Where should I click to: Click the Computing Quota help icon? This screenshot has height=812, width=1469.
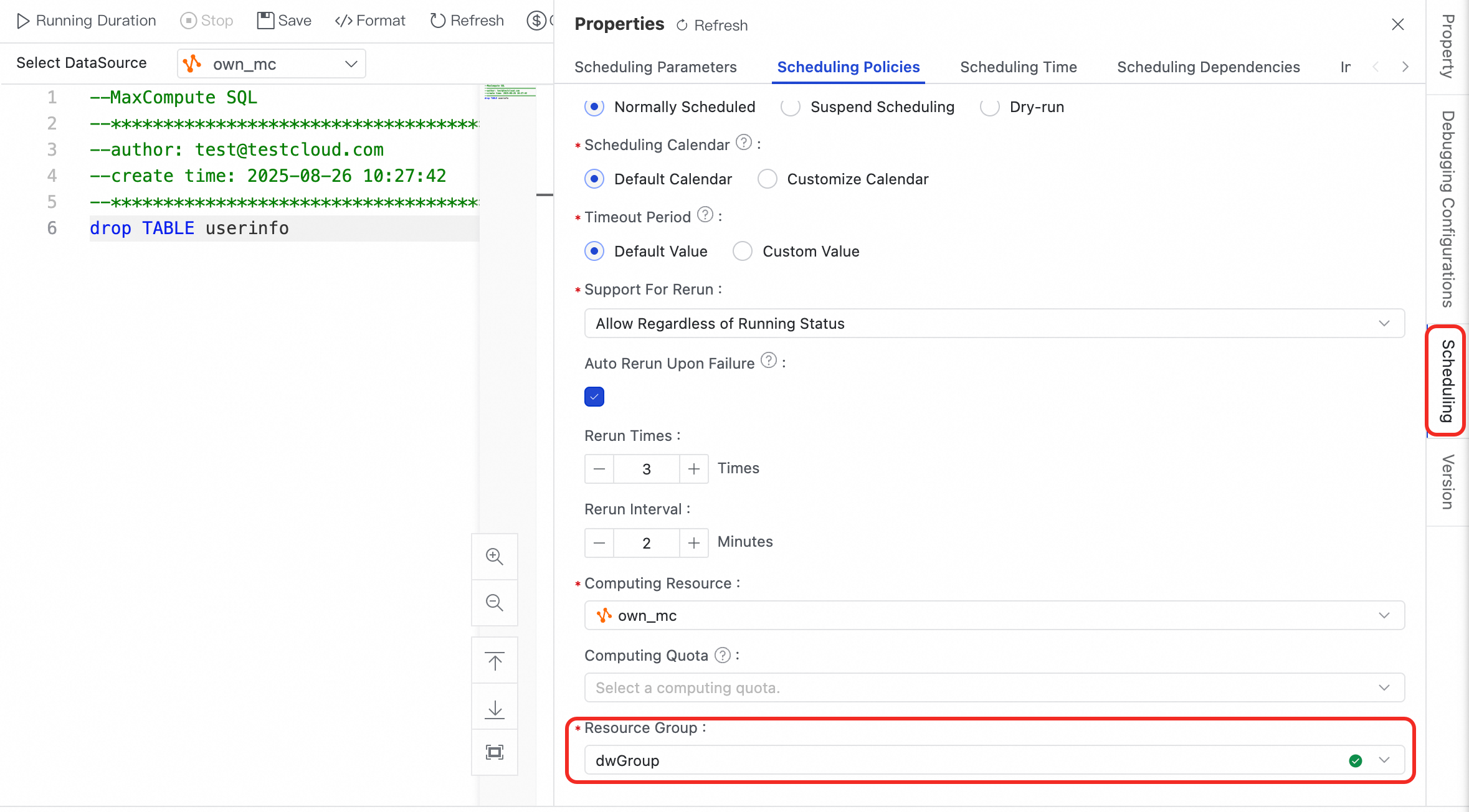pyautogui.click(x=722, y=655)
